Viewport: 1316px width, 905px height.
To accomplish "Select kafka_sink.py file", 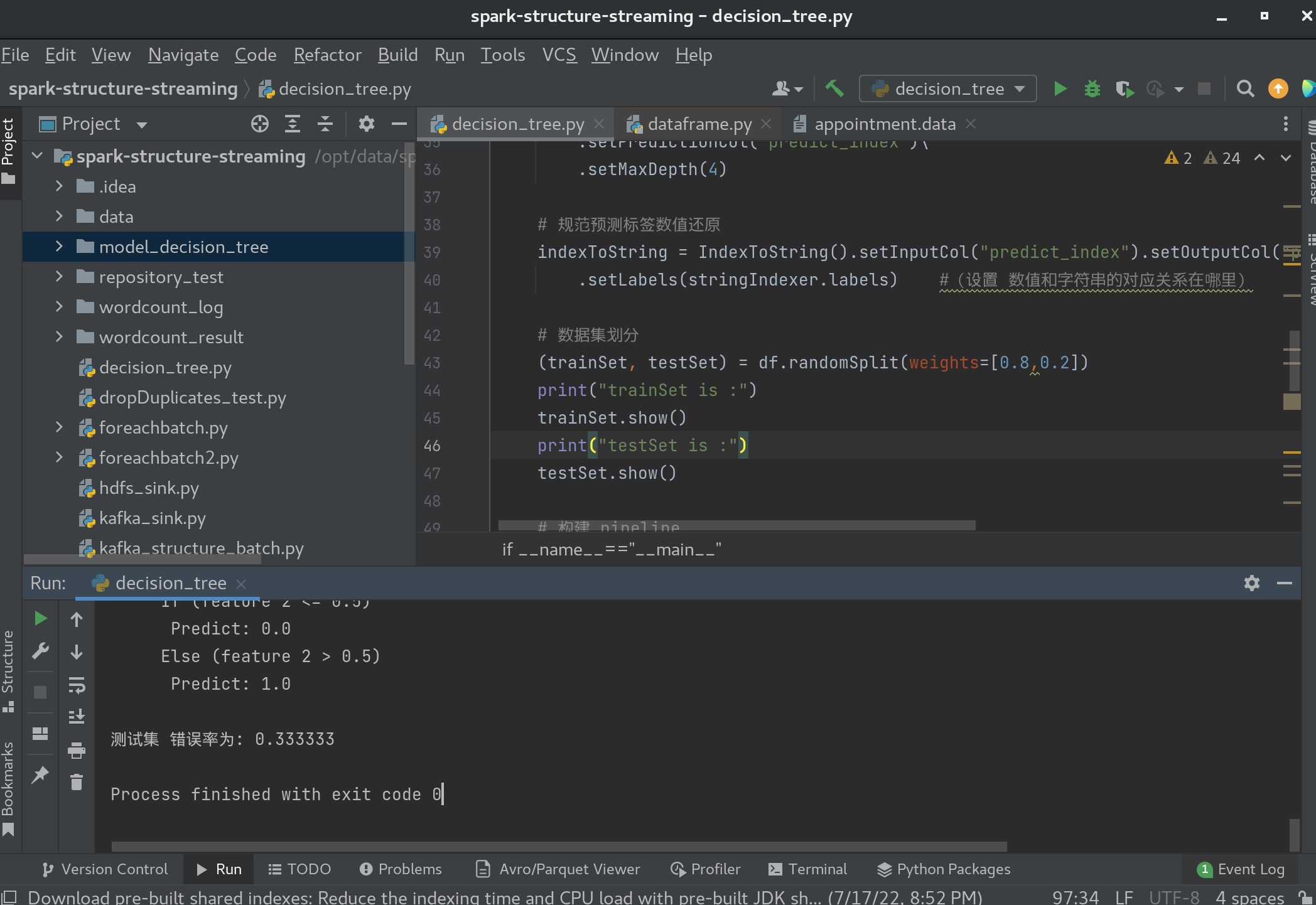I will (x=153, y=518).
